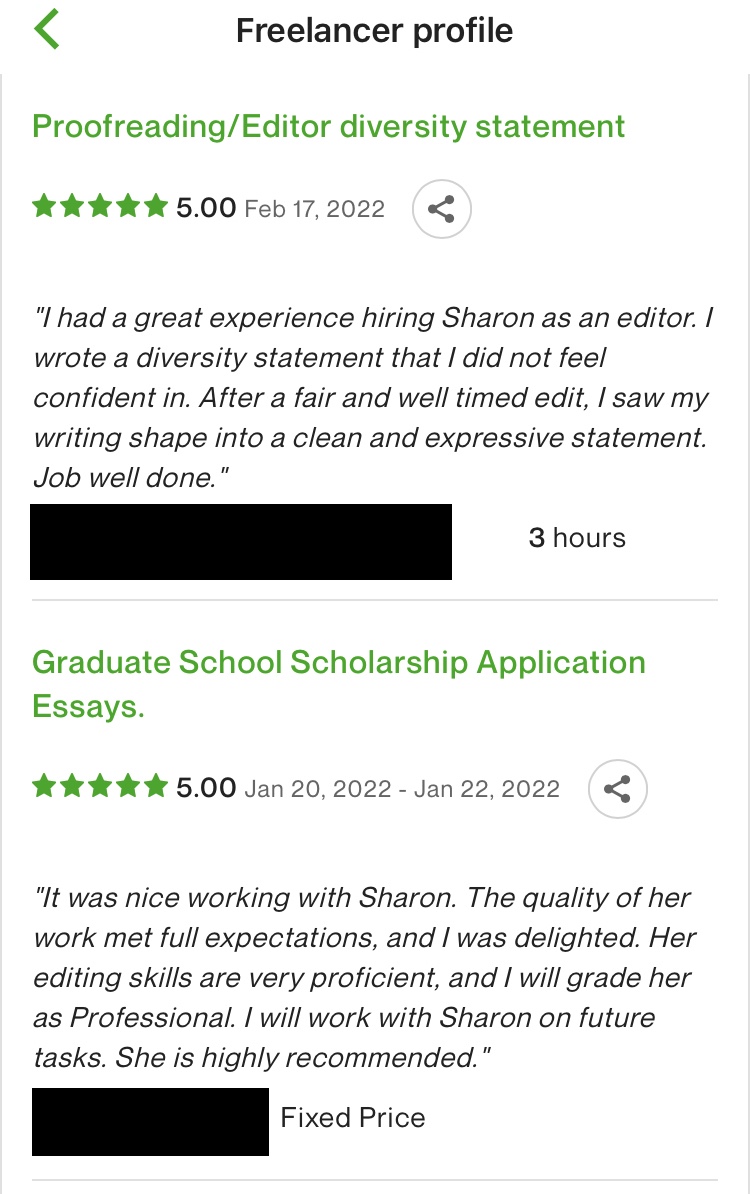Tap the redacted block beside "Fixed Price"

150,1122
